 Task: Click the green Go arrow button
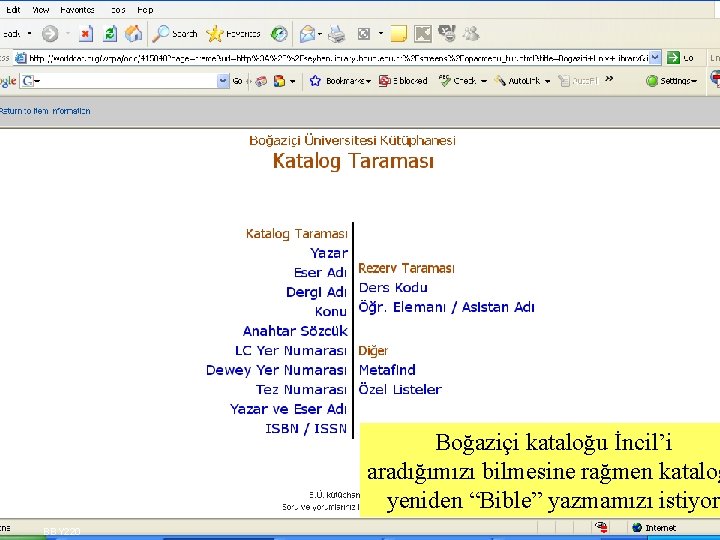pyautogui.click(x=673, y=57)
